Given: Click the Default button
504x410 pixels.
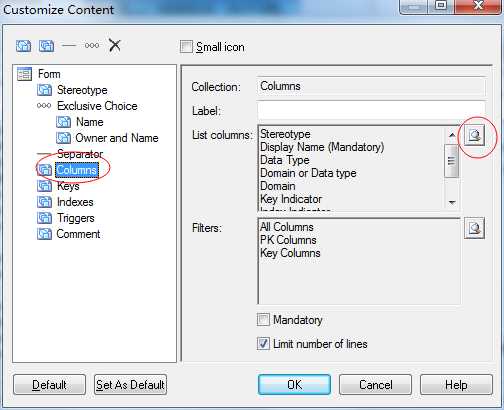Looking at the screenshot, I should (49, 385).
